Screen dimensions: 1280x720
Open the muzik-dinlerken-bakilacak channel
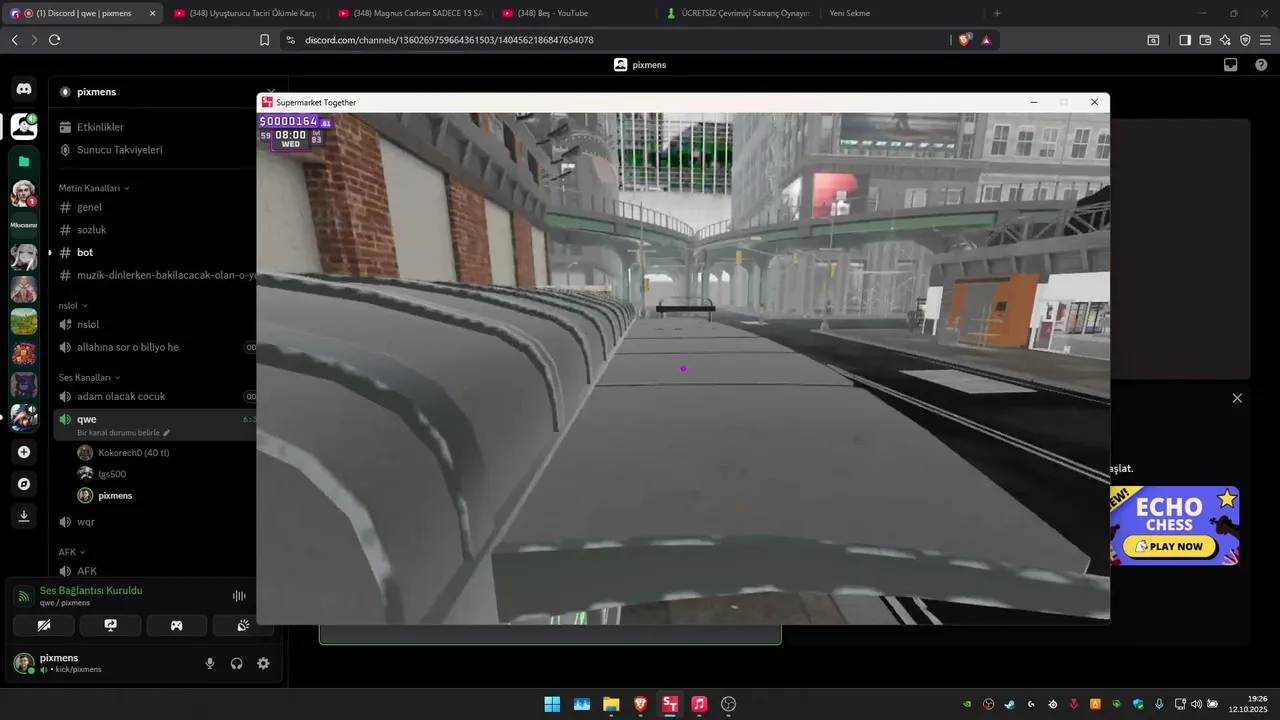click(x=155, y=275)
